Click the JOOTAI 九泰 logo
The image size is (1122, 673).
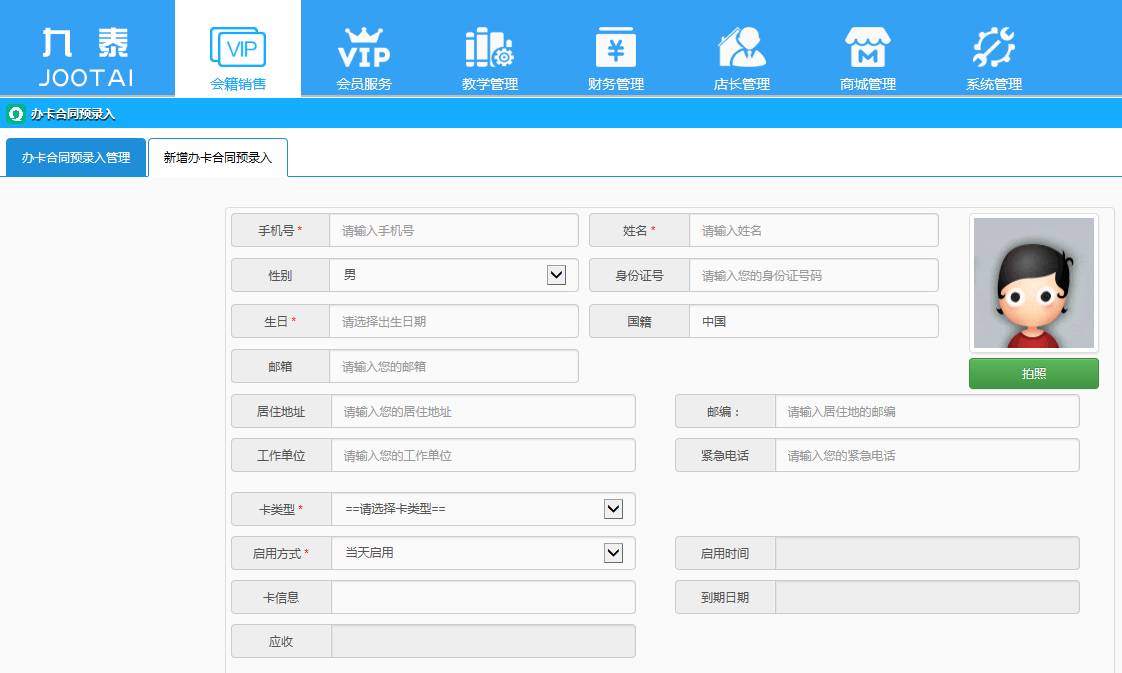(x=85, y=47)
